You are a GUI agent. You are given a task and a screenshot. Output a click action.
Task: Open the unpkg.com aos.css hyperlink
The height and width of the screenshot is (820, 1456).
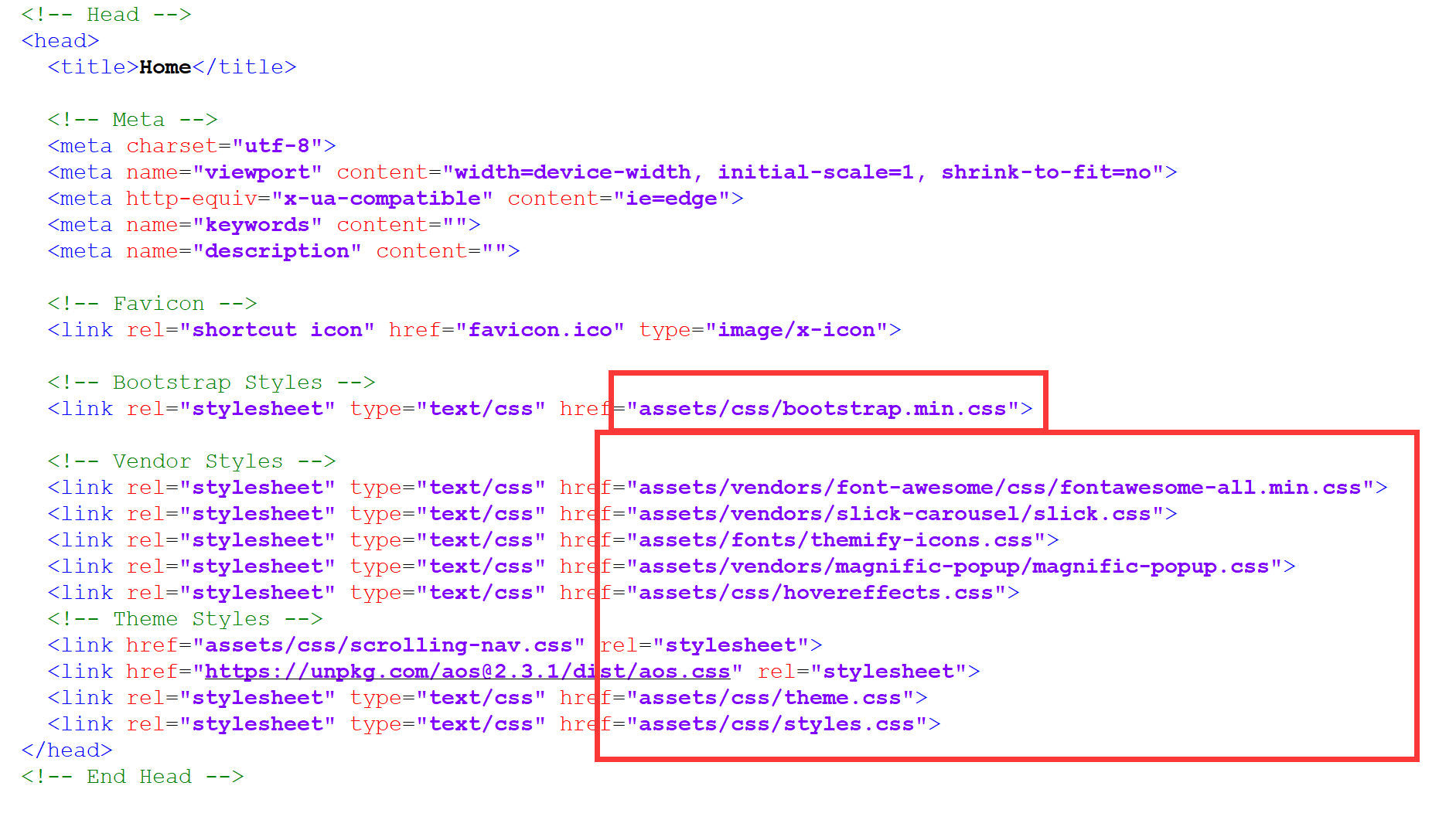point(467,672)
